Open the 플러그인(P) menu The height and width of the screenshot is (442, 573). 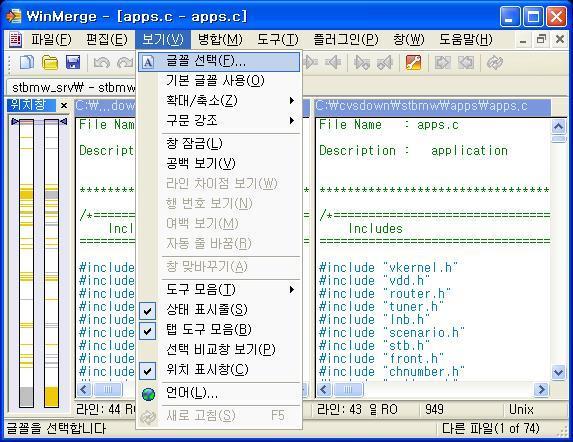tap(346, 39)
